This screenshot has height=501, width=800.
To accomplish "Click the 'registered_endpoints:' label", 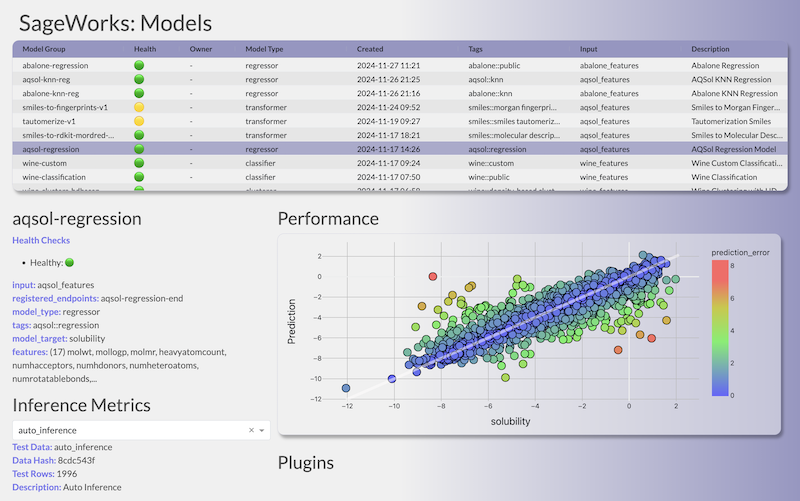I will [x=56, y=298].
